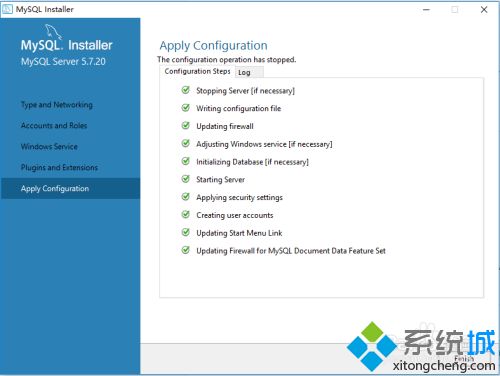The height and width of the screenshot is (376, 500).
Task: Select the Configuration Steps tab
Action: (197, 71)
